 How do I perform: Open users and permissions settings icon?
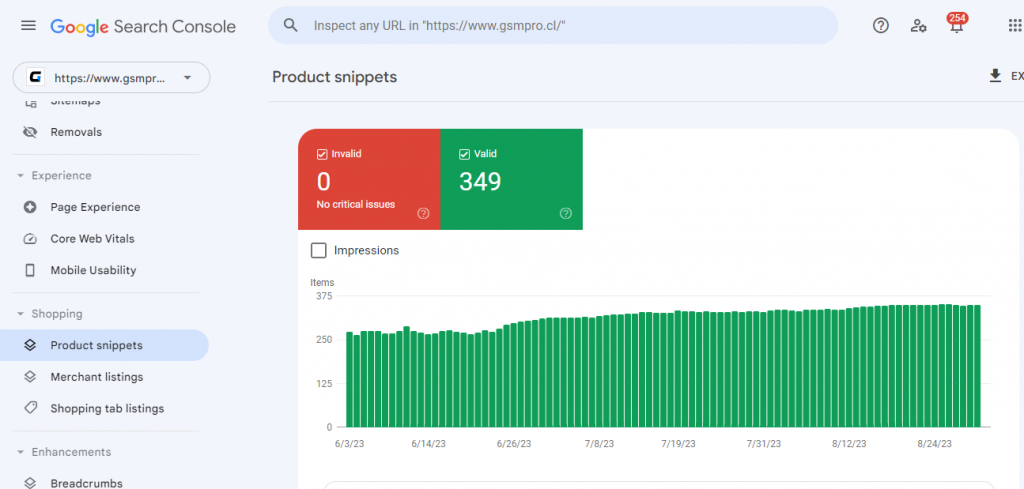[918, 26]
